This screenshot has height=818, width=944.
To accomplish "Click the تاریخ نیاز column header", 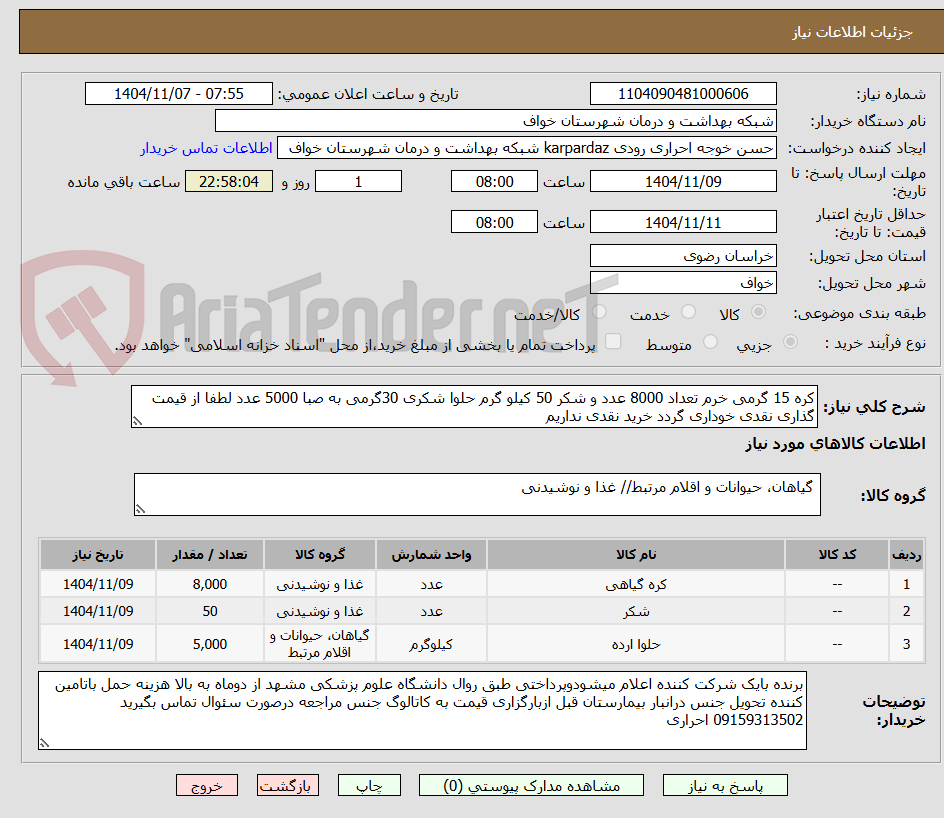I will [x=98, y=554].
